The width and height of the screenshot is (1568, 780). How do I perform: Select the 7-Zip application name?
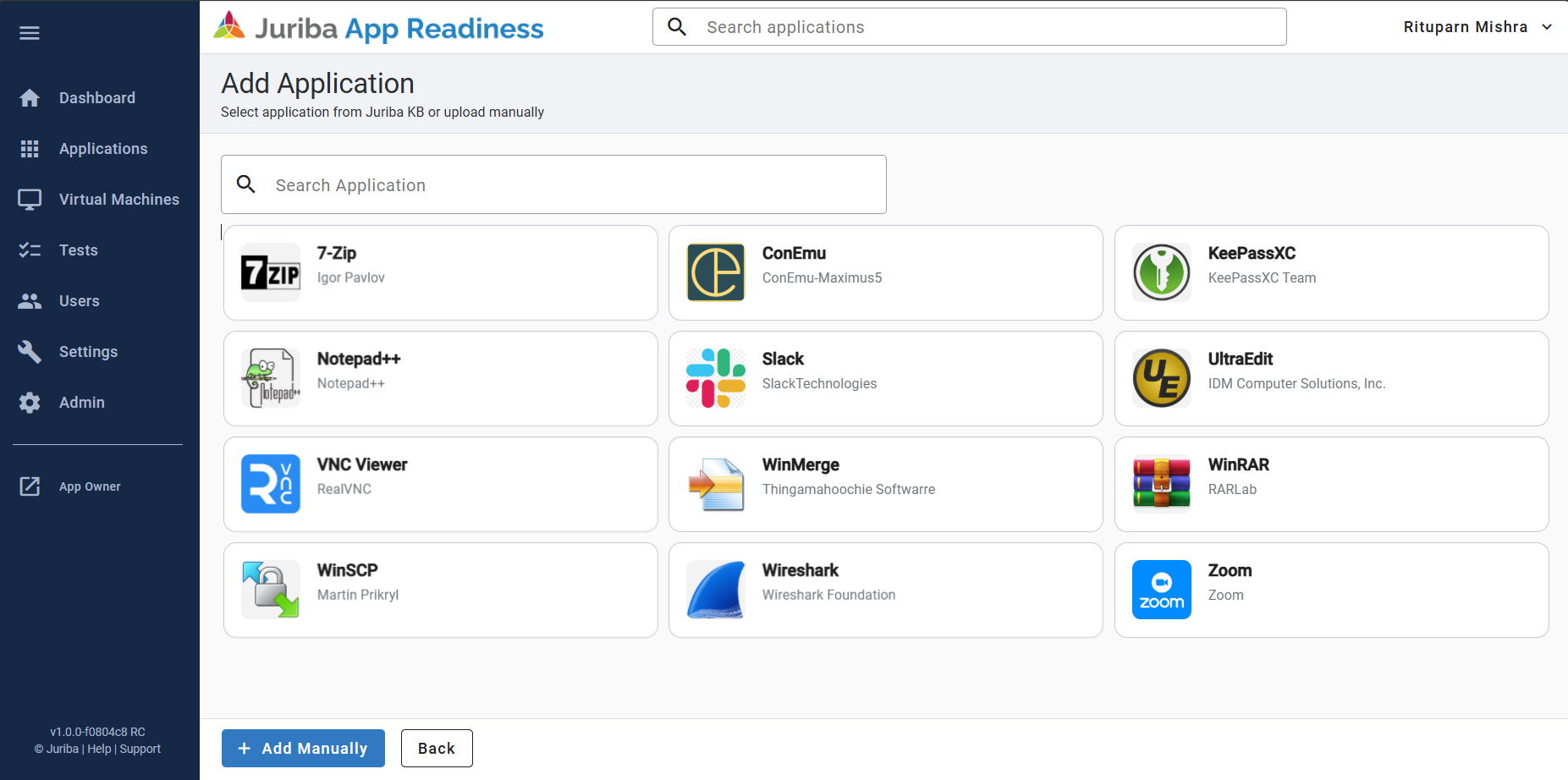[337, 253]
